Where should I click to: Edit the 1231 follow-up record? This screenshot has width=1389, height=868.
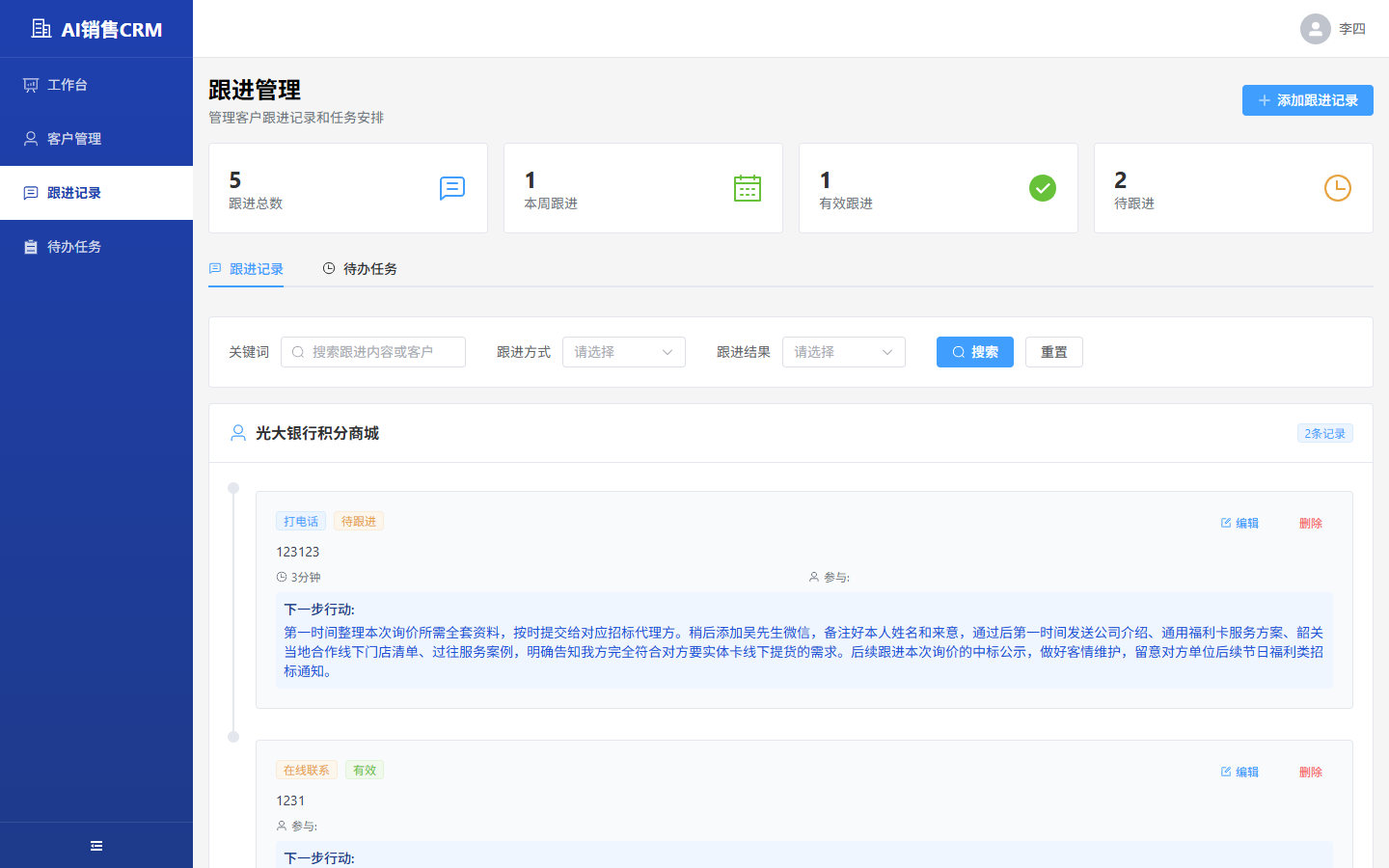tap(1239, 772)
